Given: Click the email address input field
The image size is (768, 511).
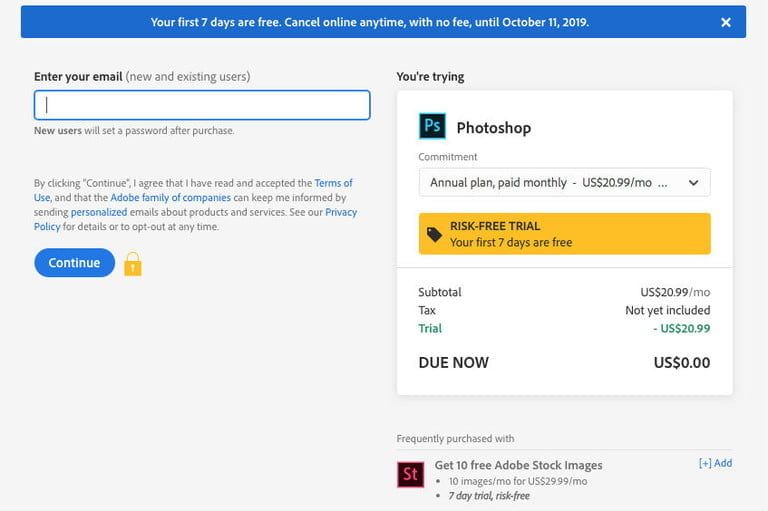Looking at the screenshot, I should (202, 105).
